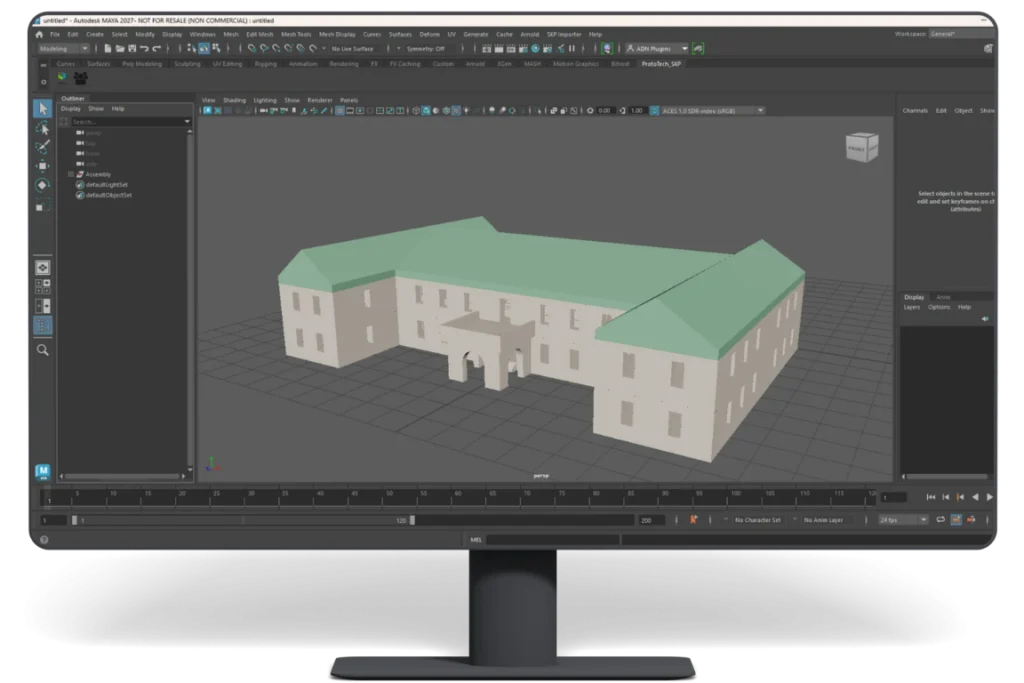Screen dimensions: 1024x683
Task: Switch to the ProtoTech_SKP shelf tab
Action: click(x=661, y=64)
